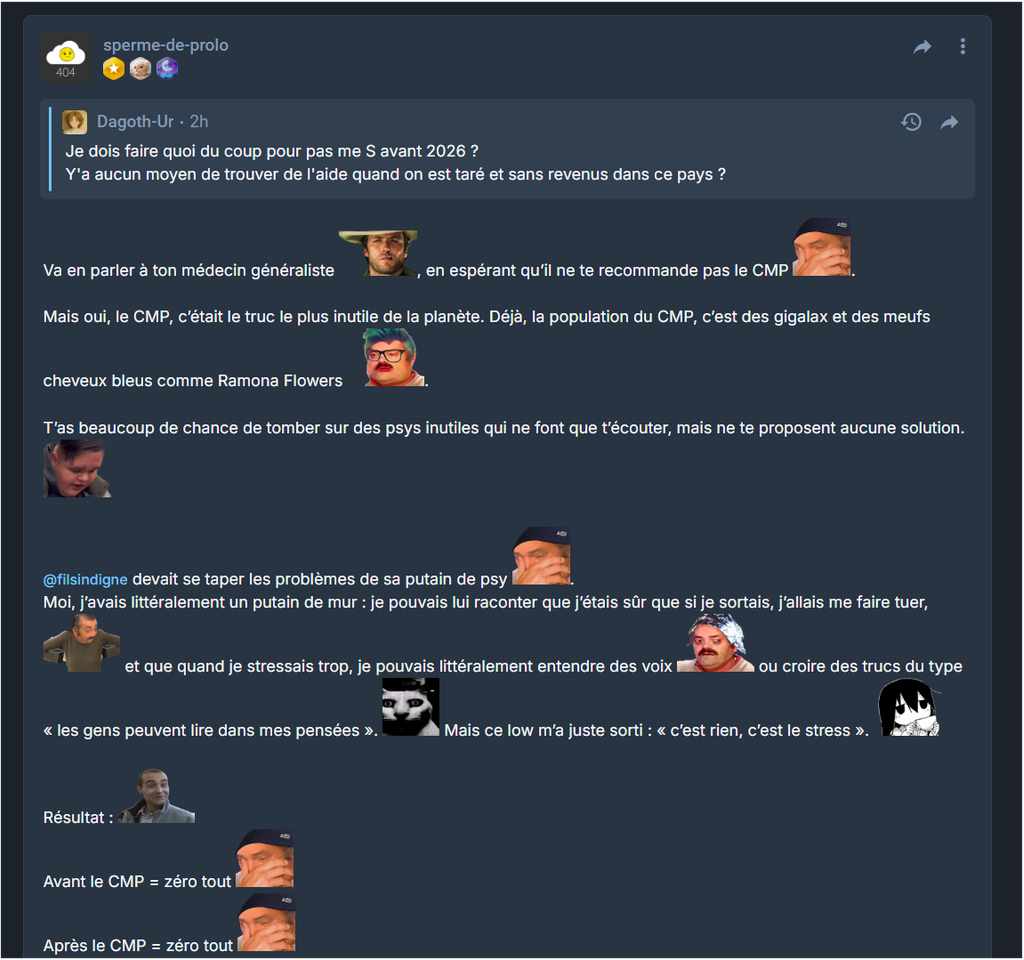This screenshot has height=960, width=1024.
Task: Click the sticker after "Après le CMP = zéro tout"
Action: point(266,923)
